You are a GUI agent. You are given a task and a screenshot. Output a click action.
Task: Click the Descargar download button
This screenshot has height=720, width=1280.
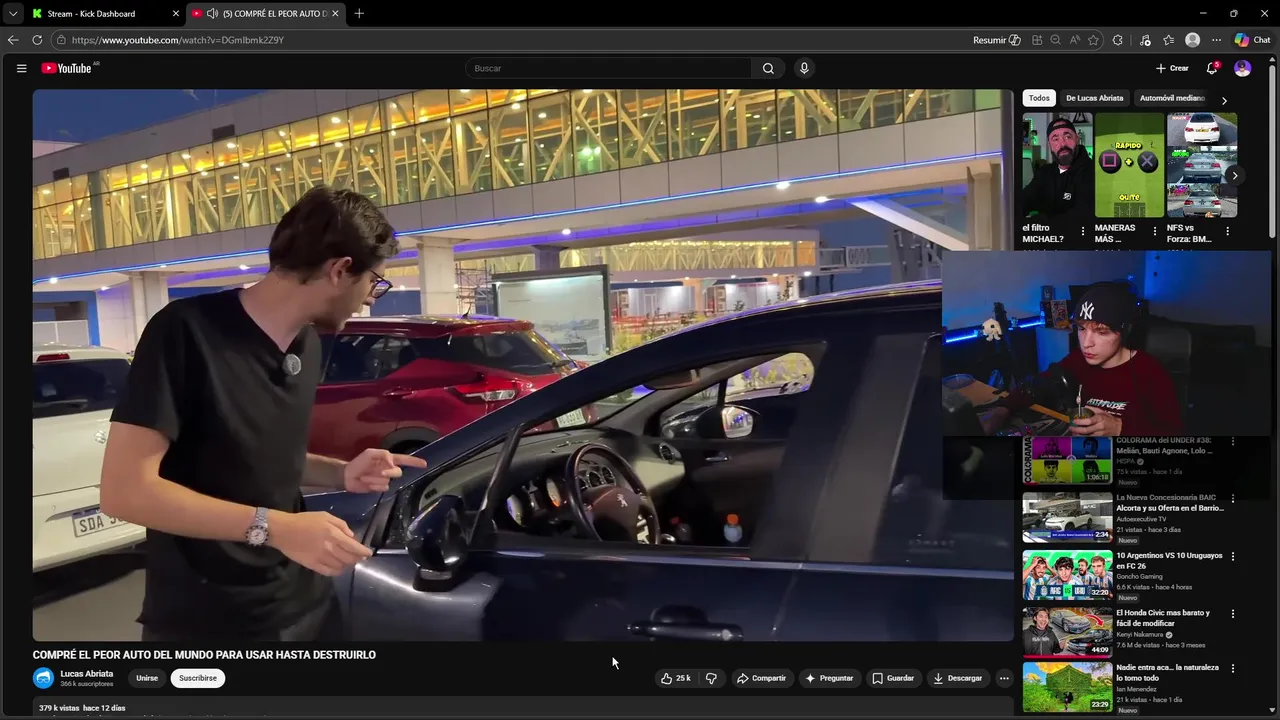tap(958, 678)
